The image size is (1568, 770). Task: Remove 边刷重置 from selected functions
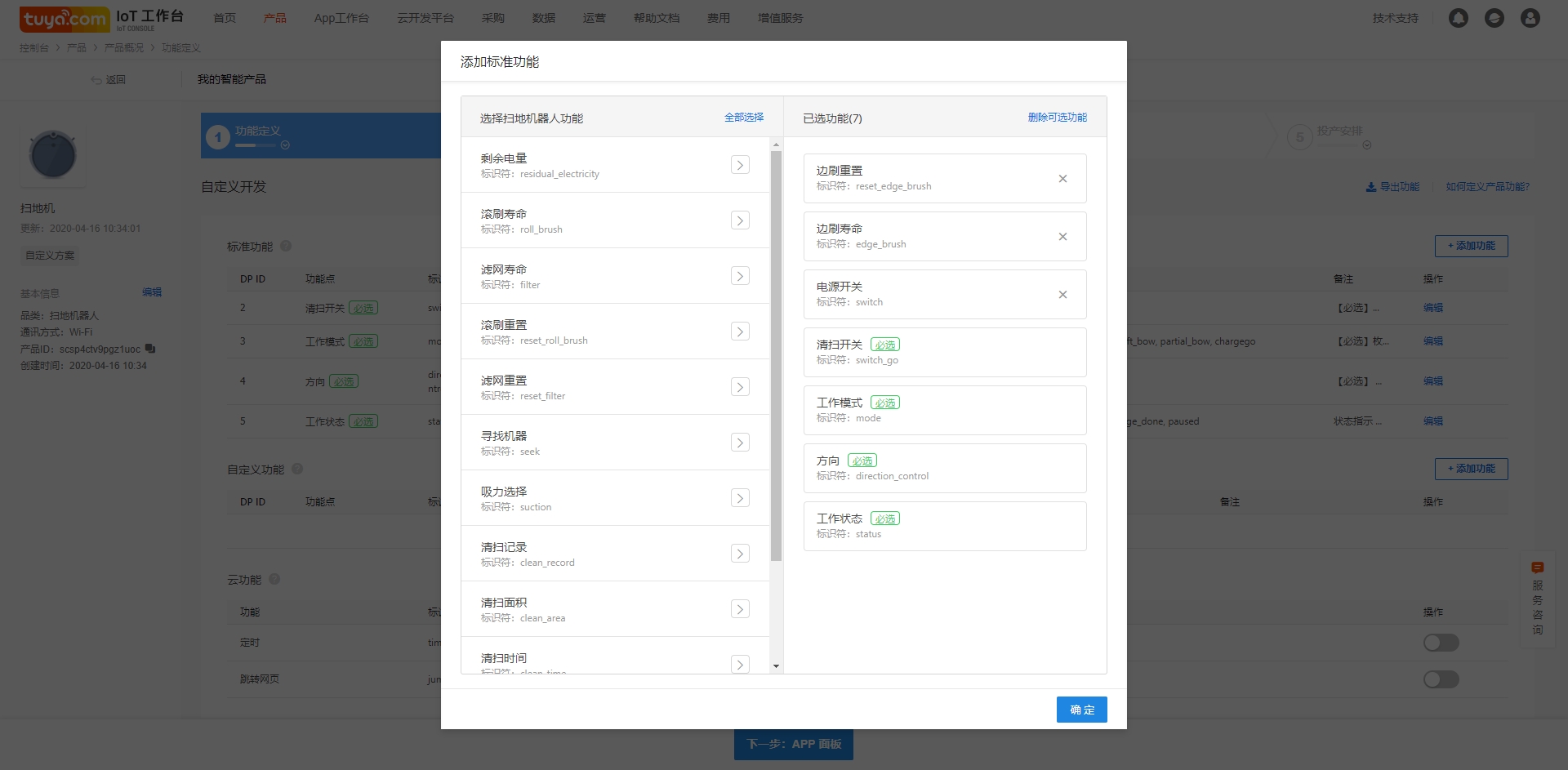pyautogui.click(x=1062, y=179)
